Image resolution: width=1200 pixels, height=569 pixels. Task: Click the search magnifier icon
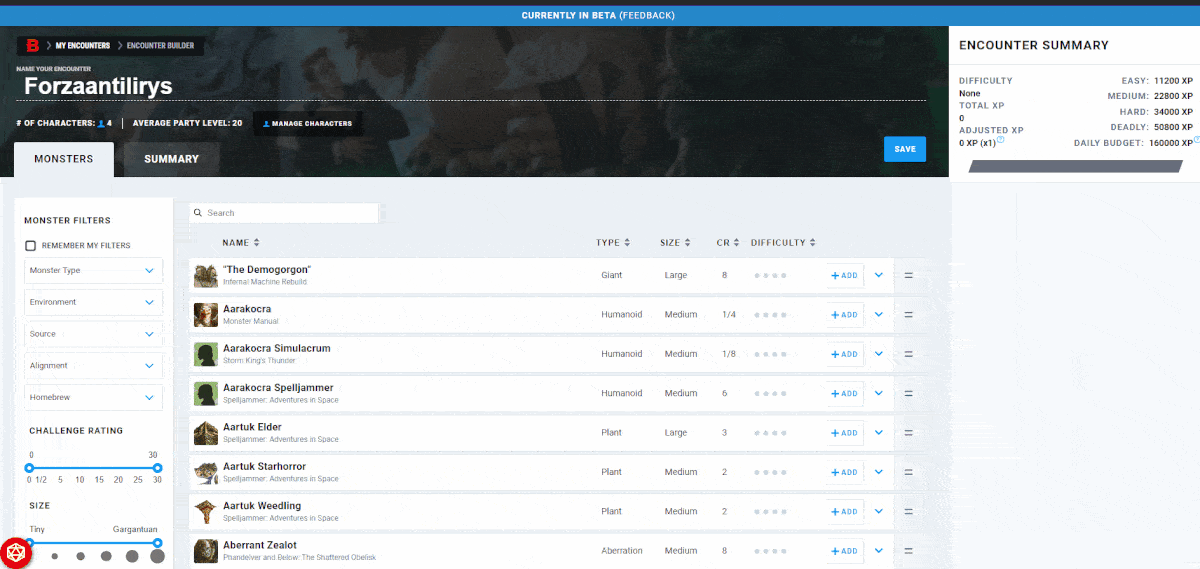click(x=199, y=213)
